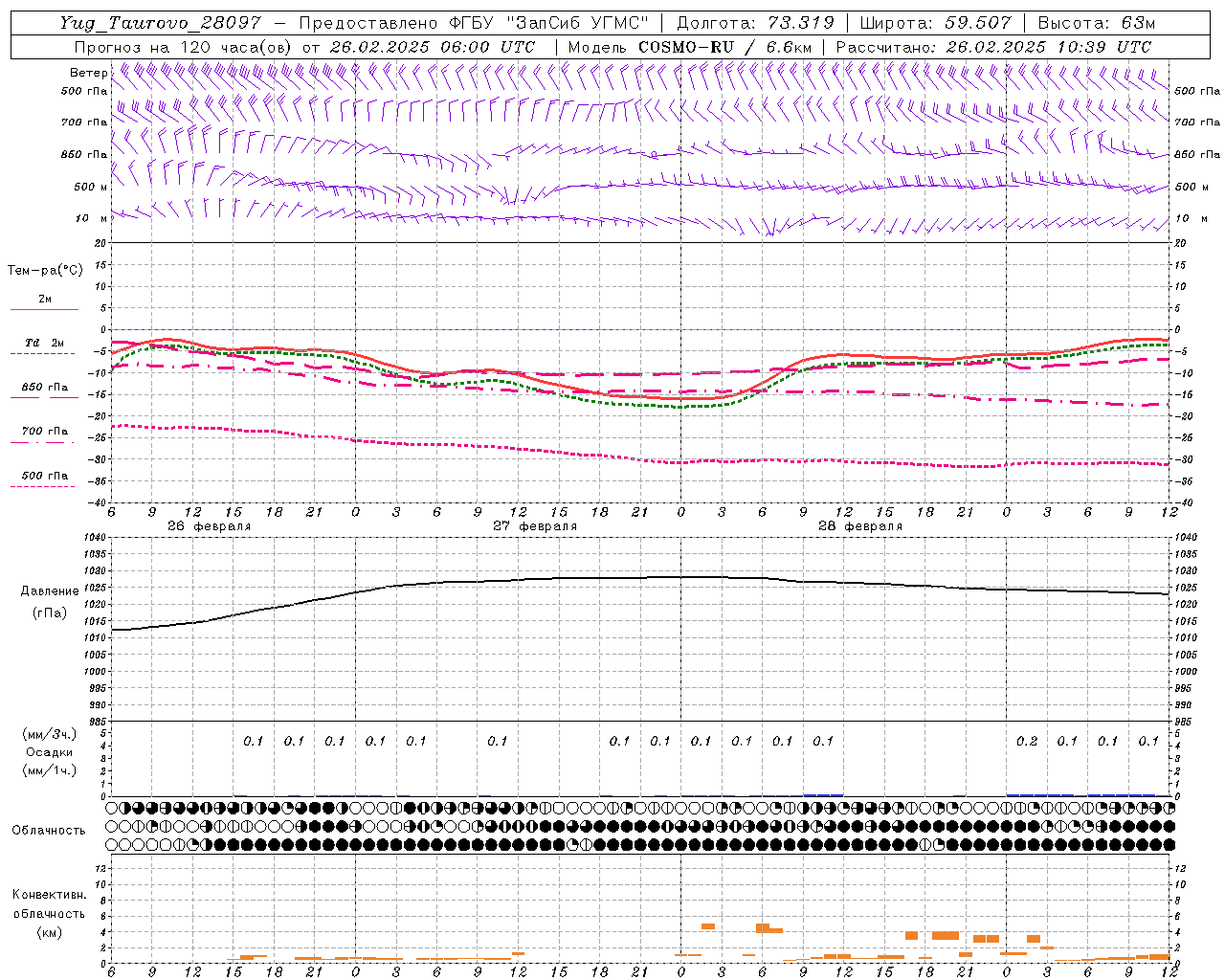
Task: Click the (гПа) unit under Давление
Action: 50,612
